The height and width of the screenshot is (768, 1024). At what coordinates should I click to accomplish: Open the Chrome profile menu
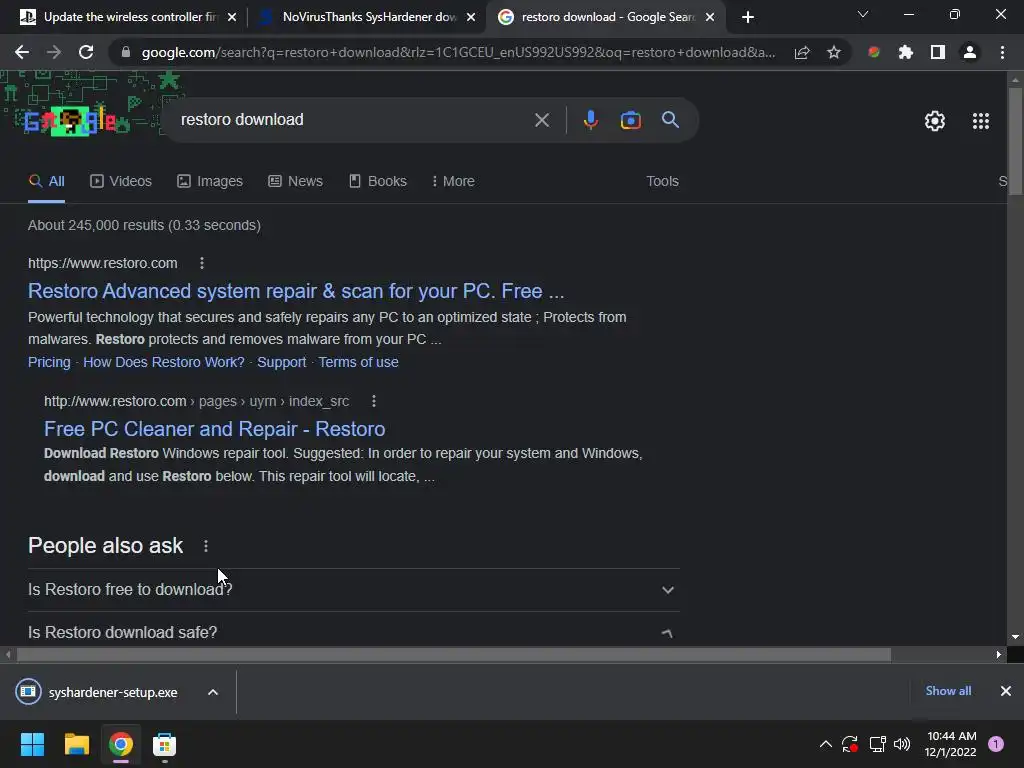coord(970,52)
